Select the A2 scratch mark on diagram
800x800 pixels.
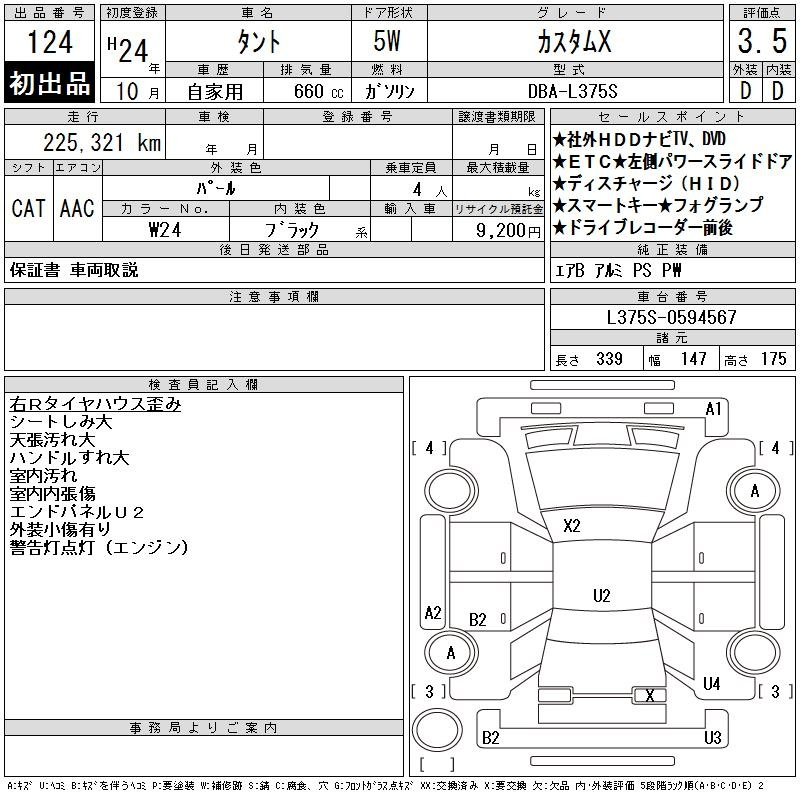[x=433, y=613]
